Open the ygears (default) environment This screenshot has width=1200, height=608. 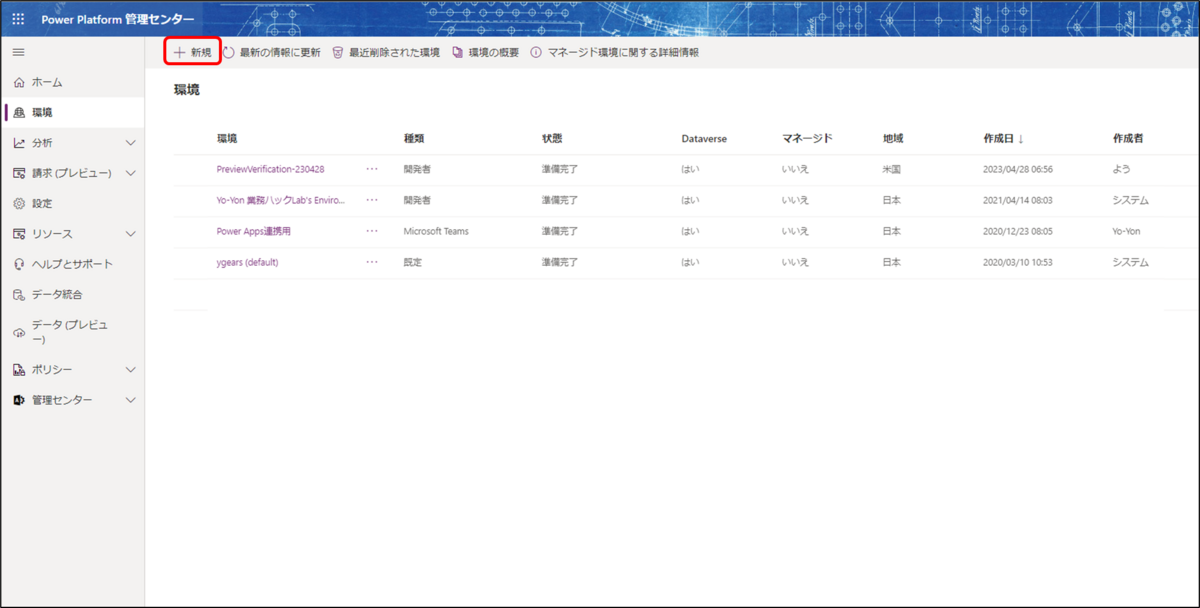[x=247, y=262]
